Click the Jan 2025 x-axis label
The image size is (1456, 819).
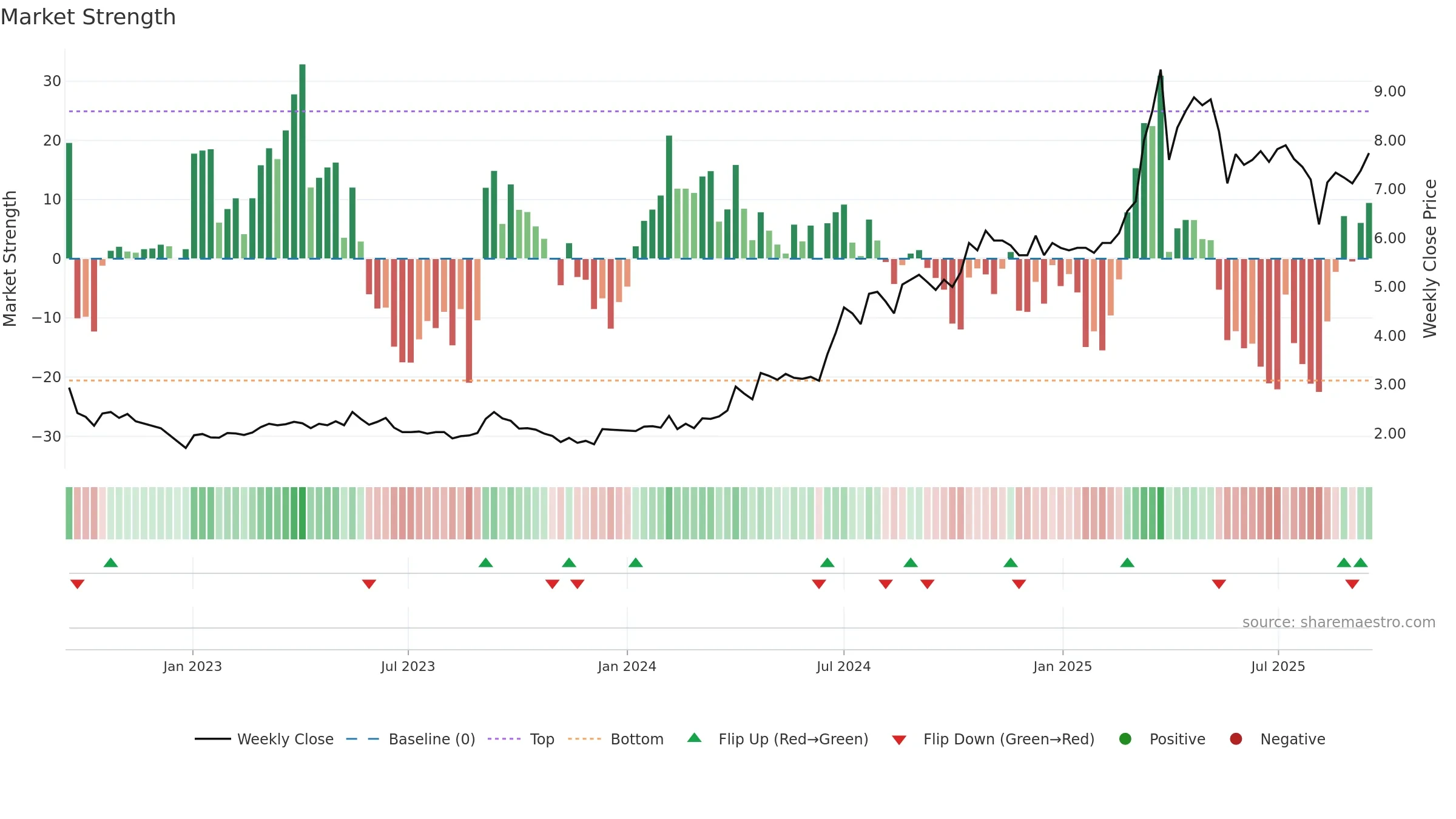(x=1062, y=667)
